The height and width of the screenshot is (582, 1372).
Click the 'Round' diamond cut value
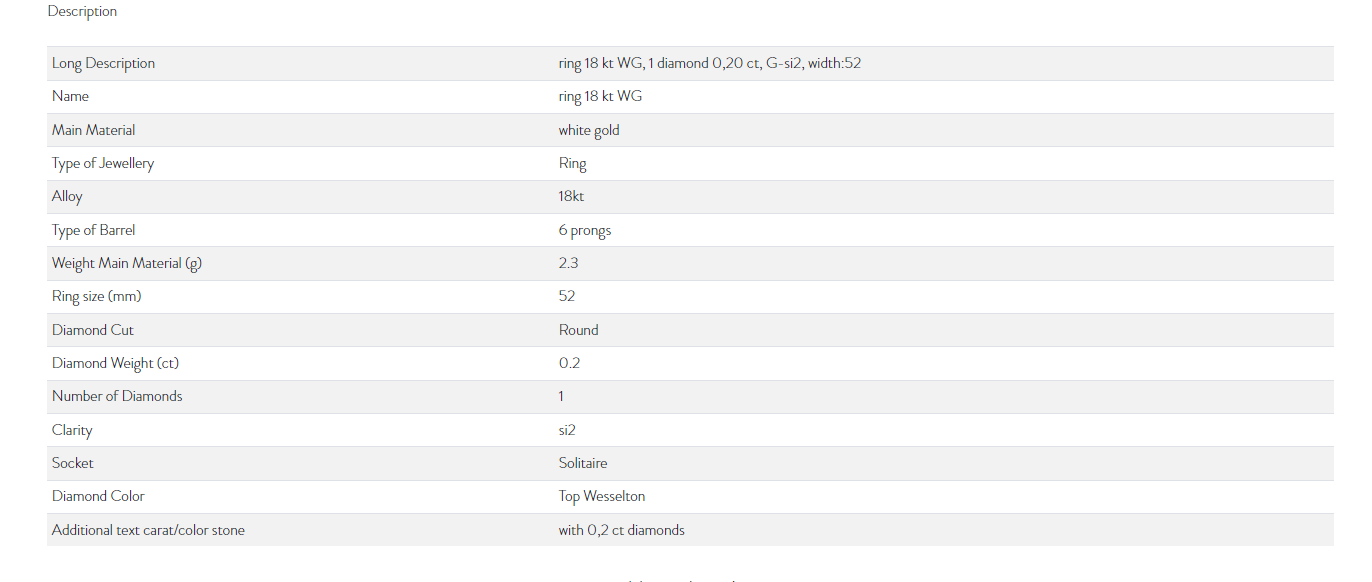pyautogui.click(x=578, y=330)
